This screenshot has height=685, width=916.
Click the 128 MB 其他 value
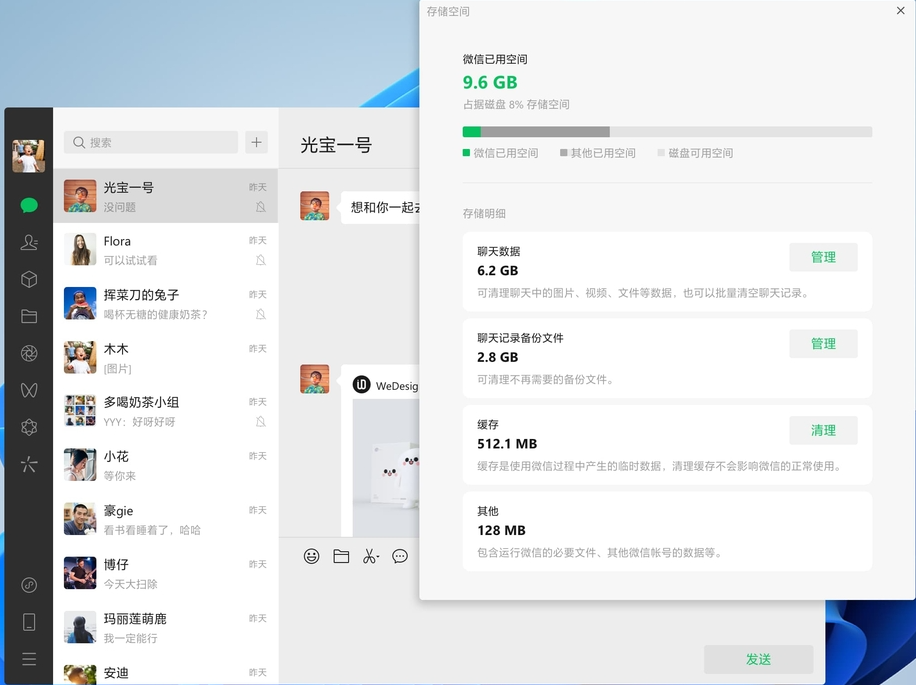(x=501, y=530)
